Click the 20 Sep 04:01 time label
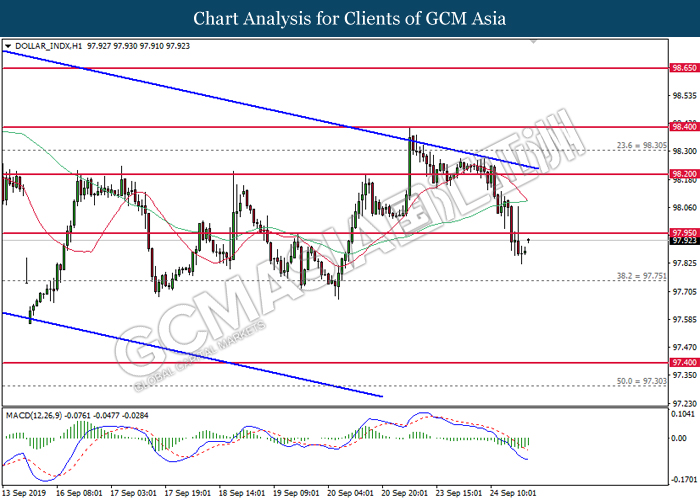The image size is (700, 500). point(351,493)
